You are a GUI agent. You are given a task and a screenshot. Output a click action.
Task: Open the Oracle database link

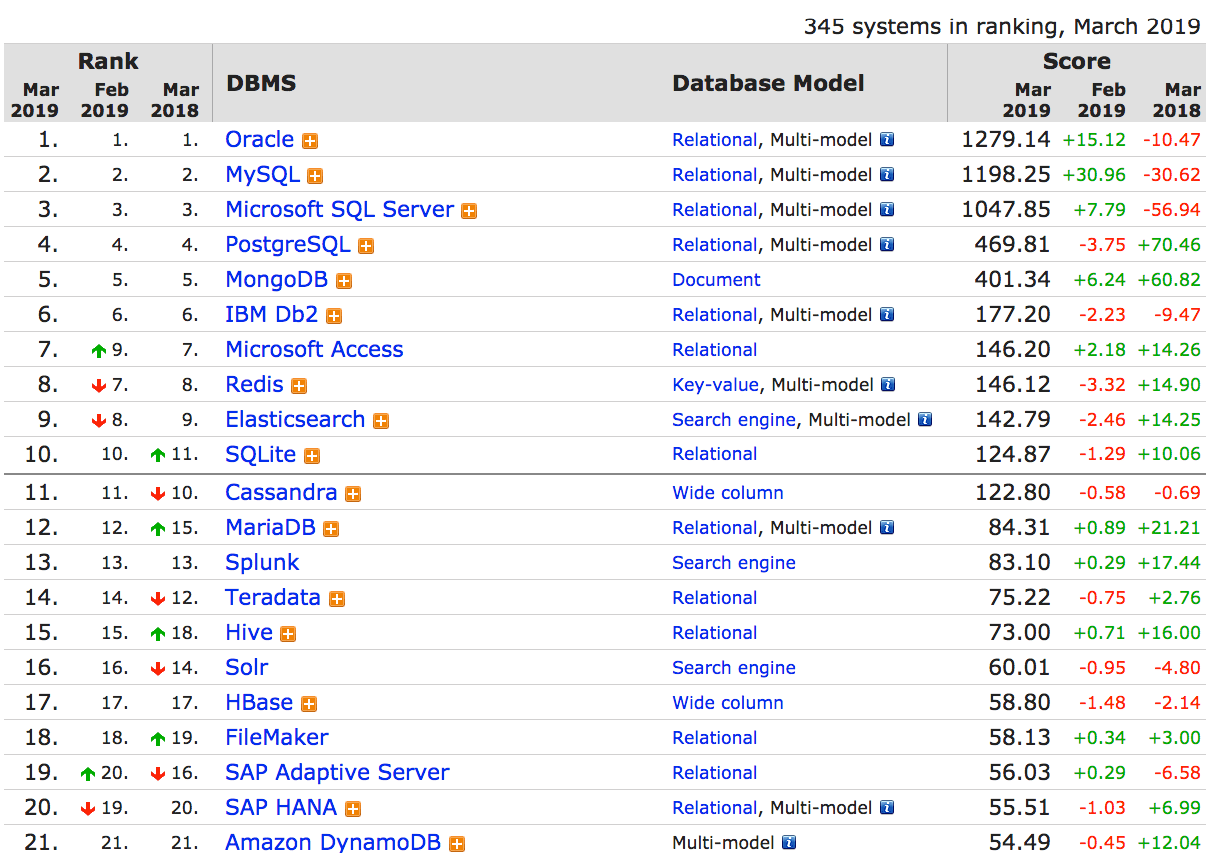[x=260, y=140]
